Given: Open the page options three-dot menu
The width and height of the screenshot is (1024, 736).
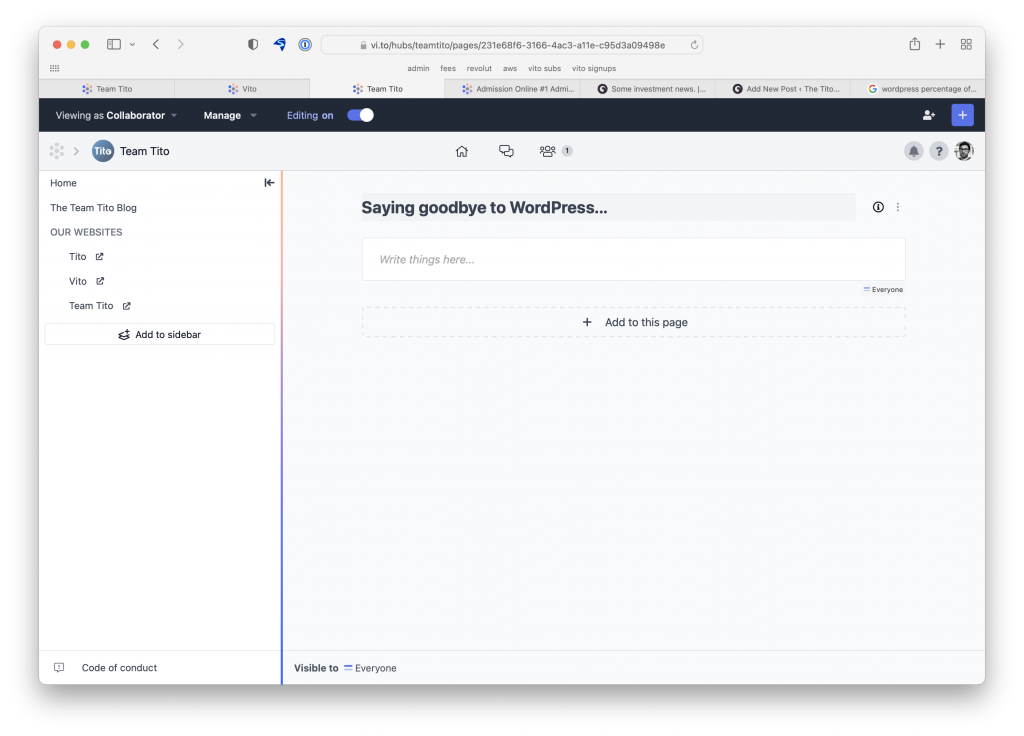Looking at the screenshot, I should [898, 207].
